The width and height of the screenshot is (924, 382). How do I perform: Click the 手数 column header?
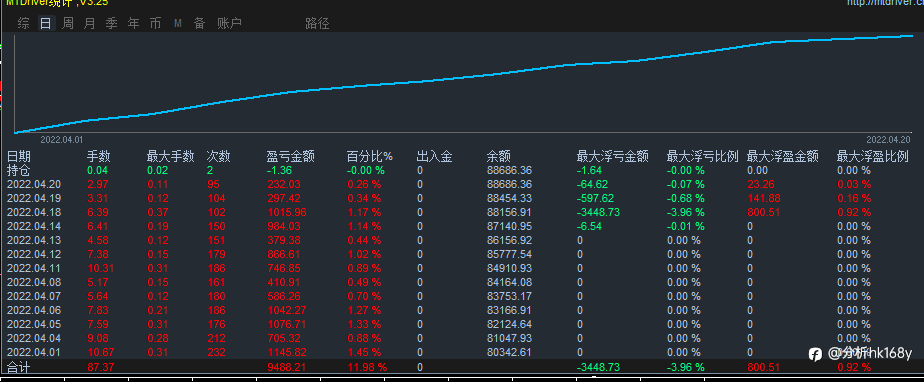(99, 156)
